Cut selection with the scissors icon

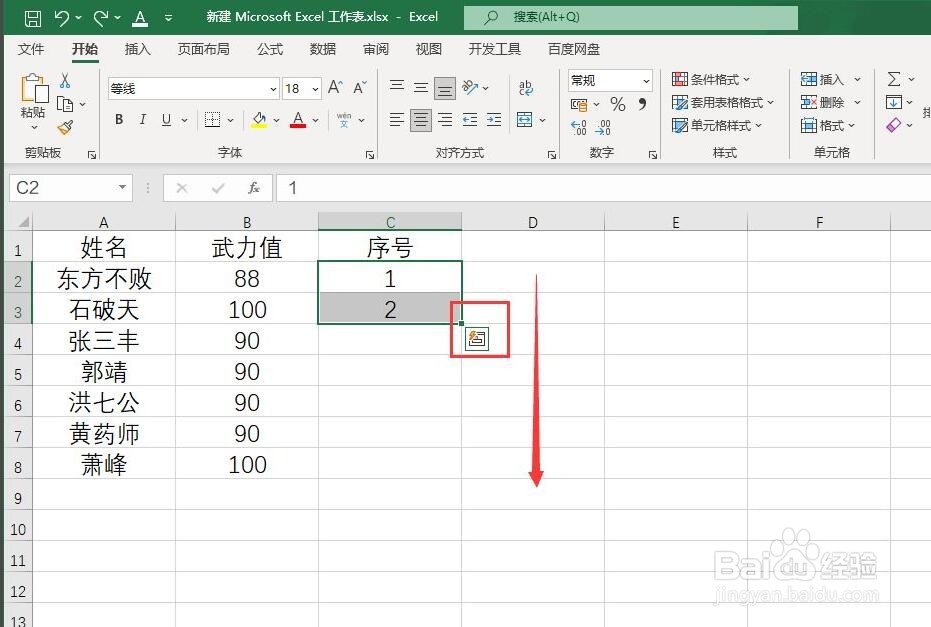(65, 81)
